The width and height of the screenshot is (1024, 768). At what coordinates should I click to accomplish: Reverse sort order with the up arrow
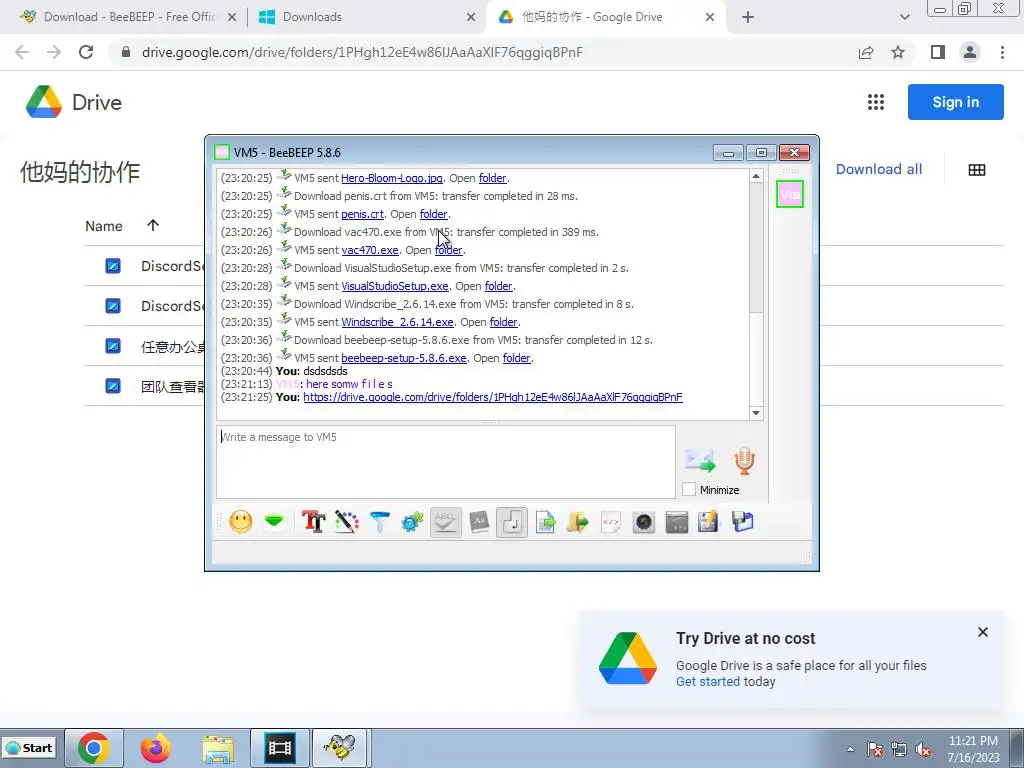point(153,225)
